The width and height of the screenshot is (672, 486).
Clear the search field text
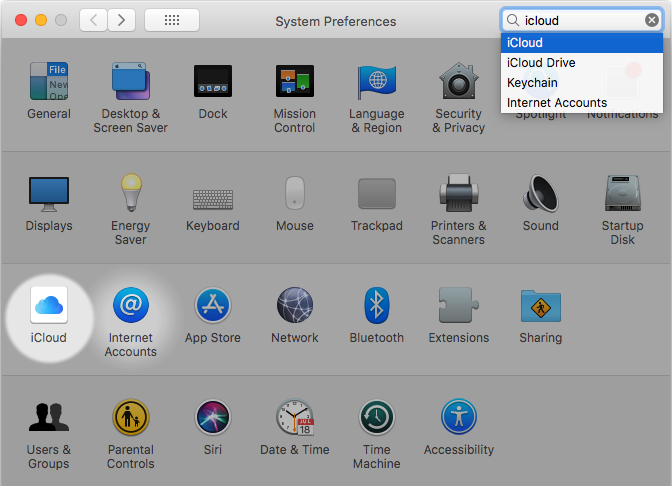pyautogui.click(x=652, y=20)
